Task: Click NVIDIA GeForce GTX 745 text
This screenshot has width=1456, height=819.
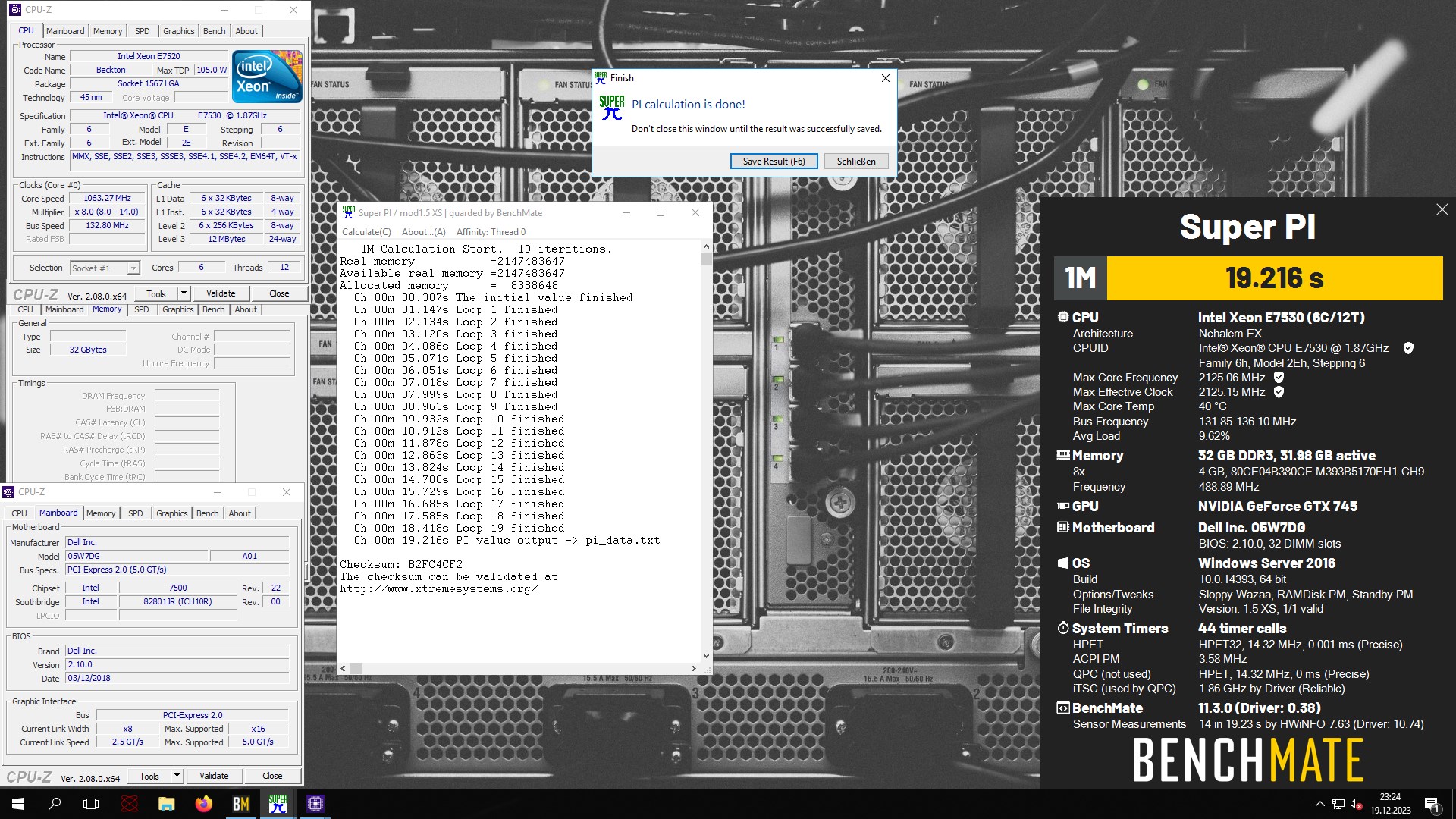Action: pos(1278,507)
